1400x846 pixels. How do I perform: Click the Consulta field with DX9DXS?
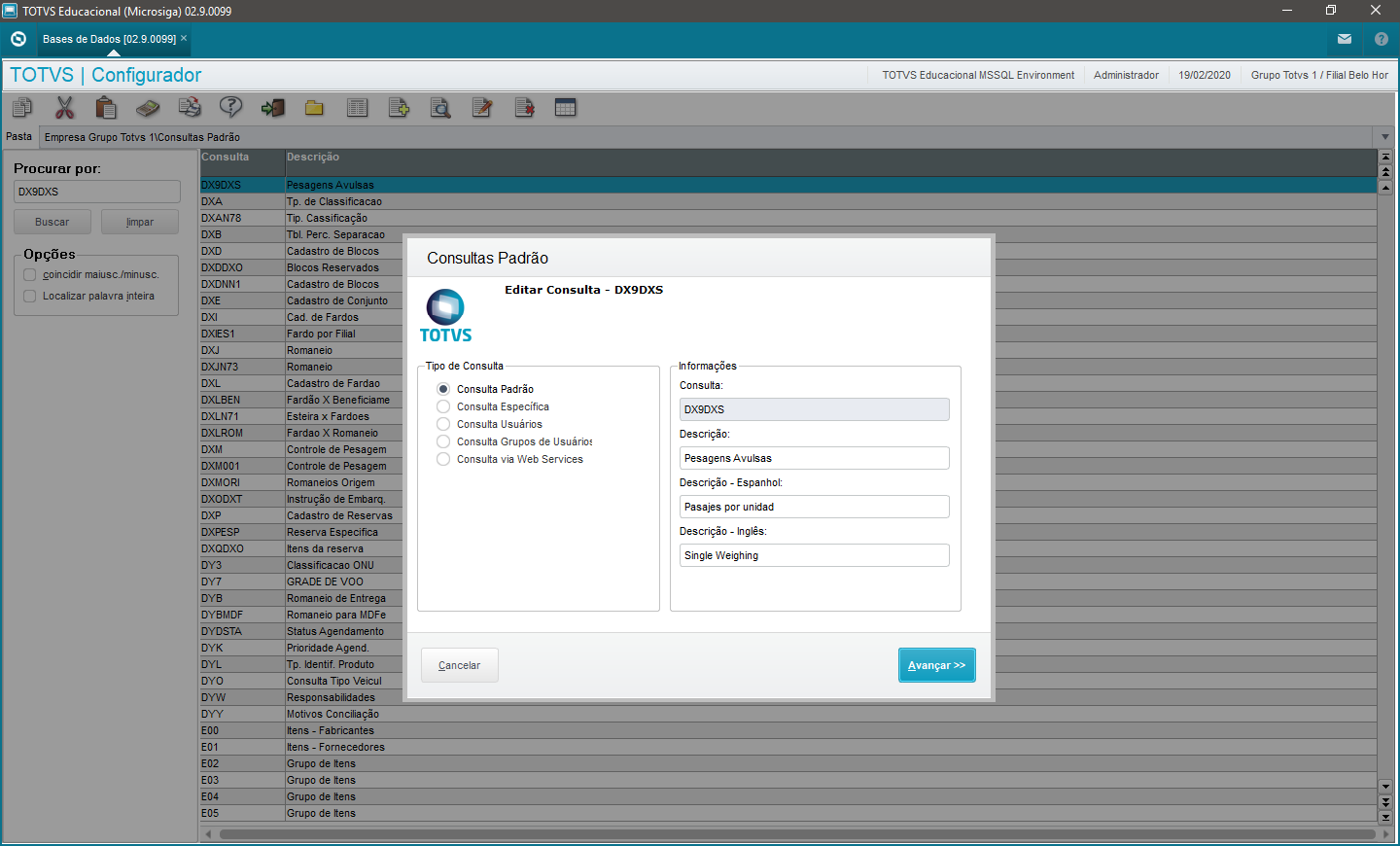pos(815,409)
